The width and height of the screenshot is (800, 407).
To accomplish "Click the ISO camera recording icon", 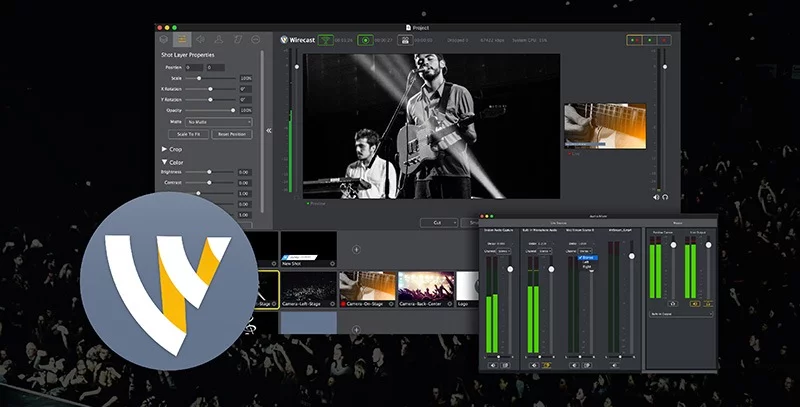I will 405,40.
